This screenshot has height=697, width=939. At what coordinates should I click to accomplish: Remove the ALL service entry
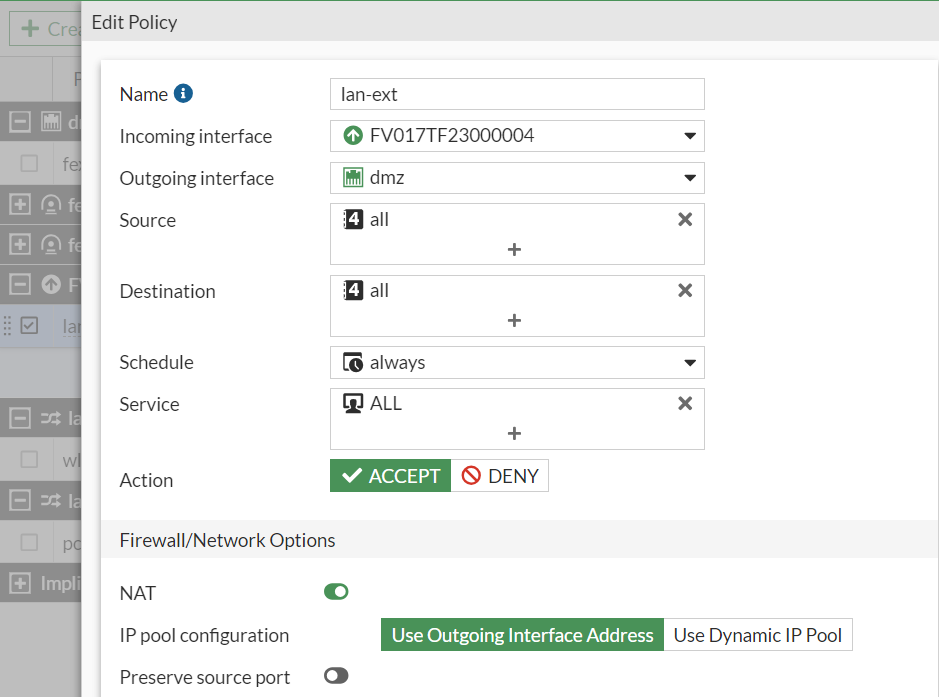click(685, 404)
